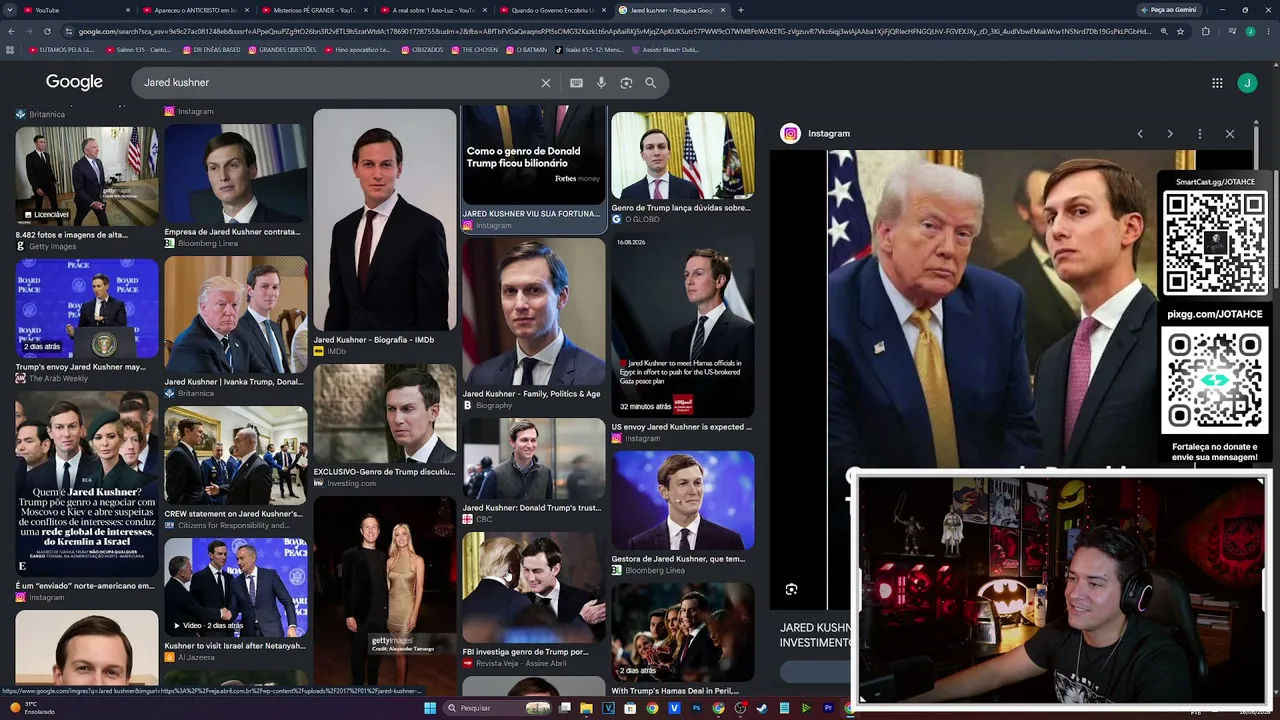Show previous image in preview panel

[1140, 134]
